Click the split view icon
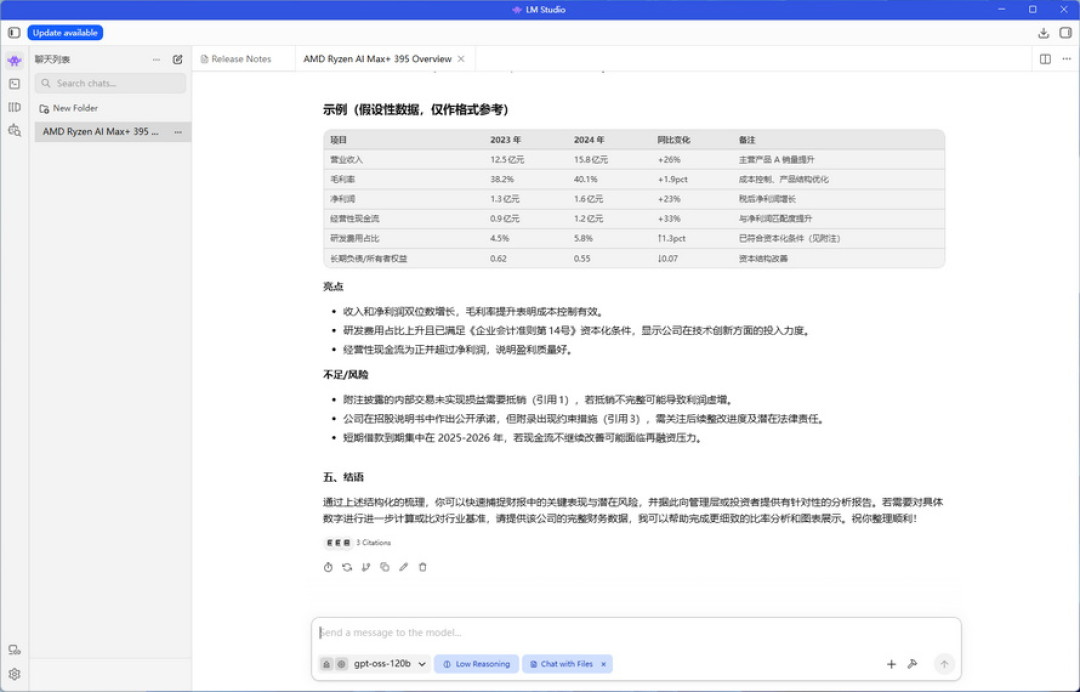The height and width of the screenshot is (692, 1080). coord(1045,59)
